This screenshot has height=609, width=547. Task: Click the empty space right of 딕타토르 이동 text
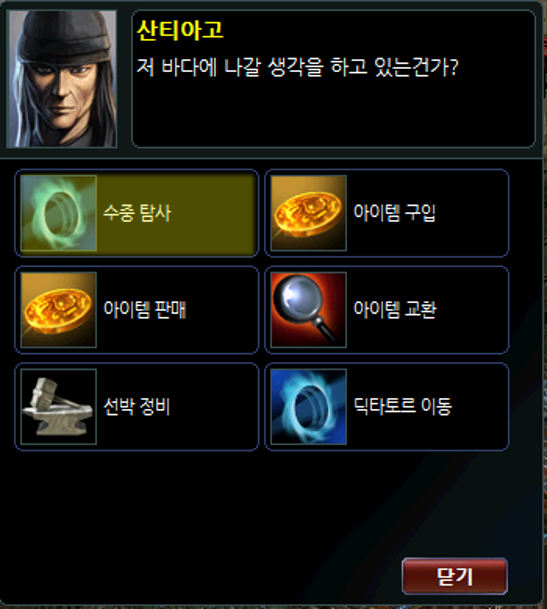coord(480,406)
